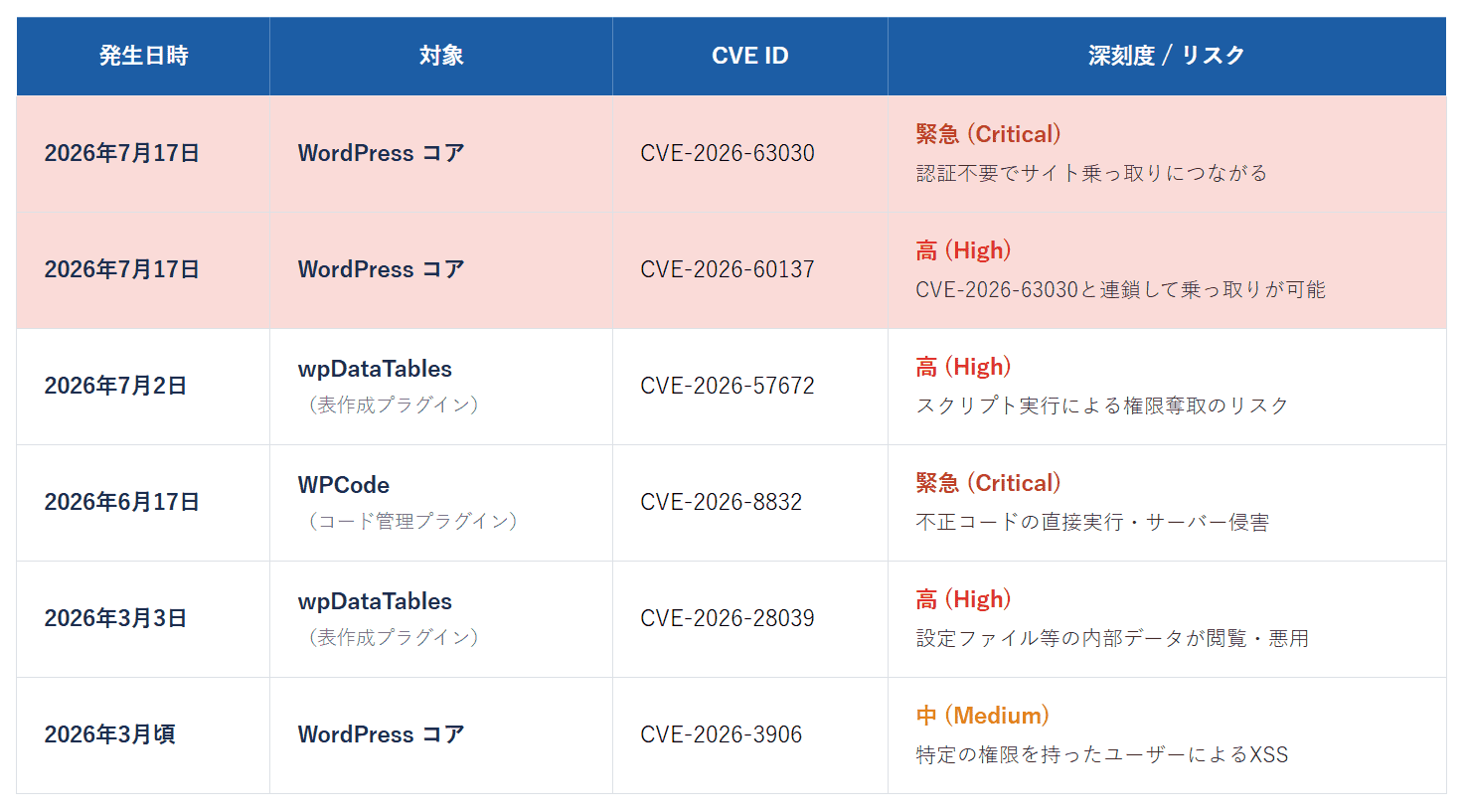Select the text 不正コードの直接実行・サーバー侵害
The width and height of the screenshot is (1466, 812).
(1092, 522)
